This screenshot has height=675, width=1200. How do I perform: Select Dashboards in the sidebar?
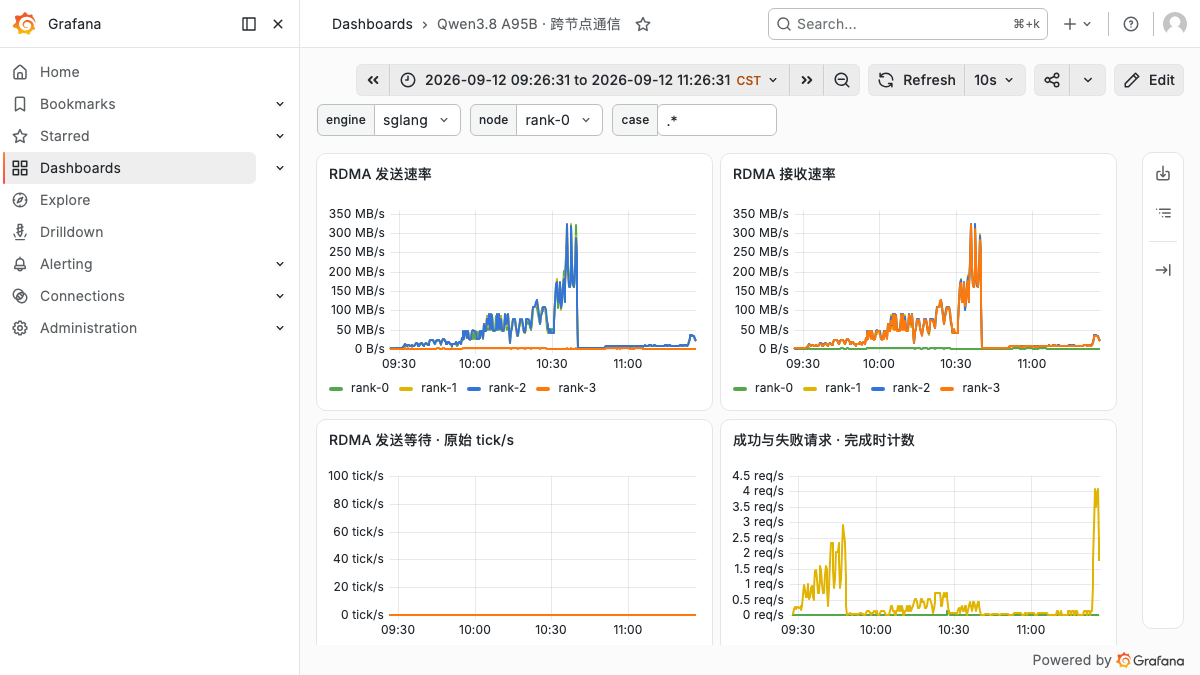[130, 168]
